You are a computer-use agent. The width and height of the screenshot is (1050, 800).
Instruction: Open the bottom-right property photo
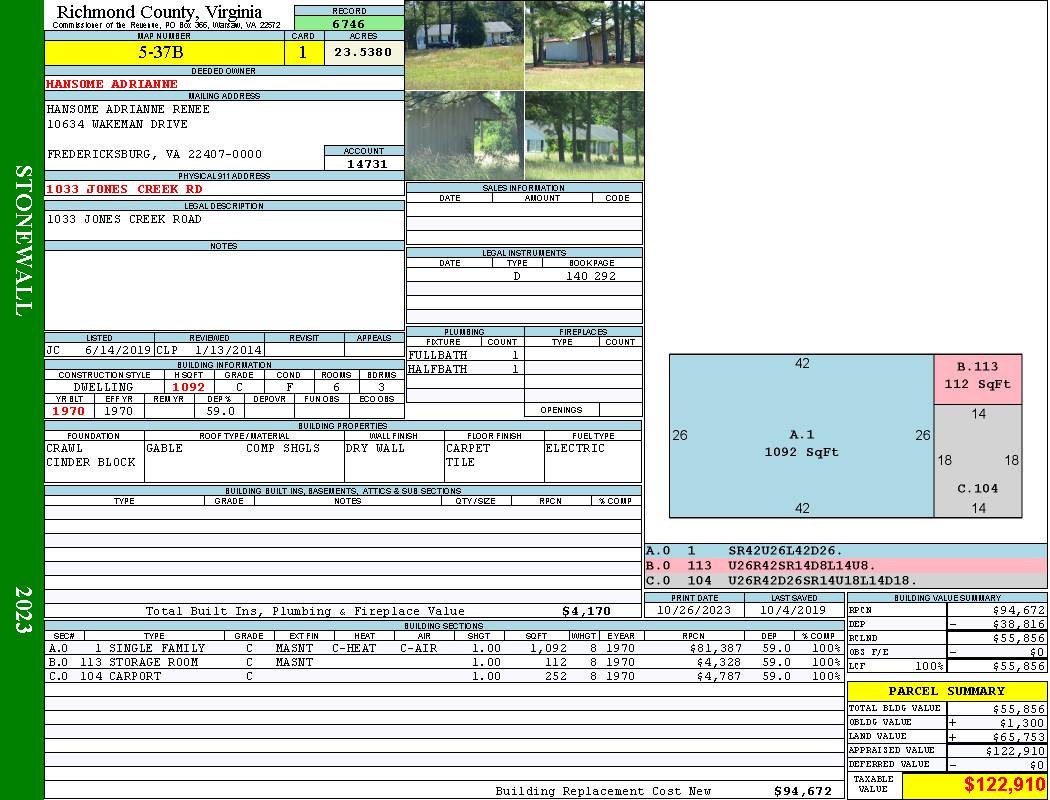[584, 136]
